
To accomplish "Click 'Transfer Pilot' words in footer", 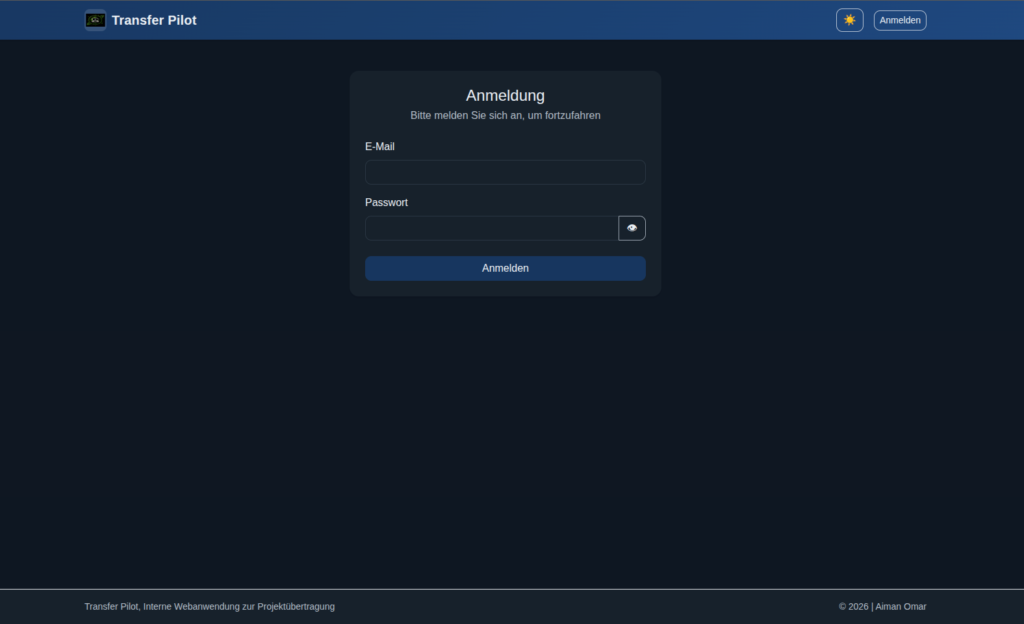I will coord(111,606).
